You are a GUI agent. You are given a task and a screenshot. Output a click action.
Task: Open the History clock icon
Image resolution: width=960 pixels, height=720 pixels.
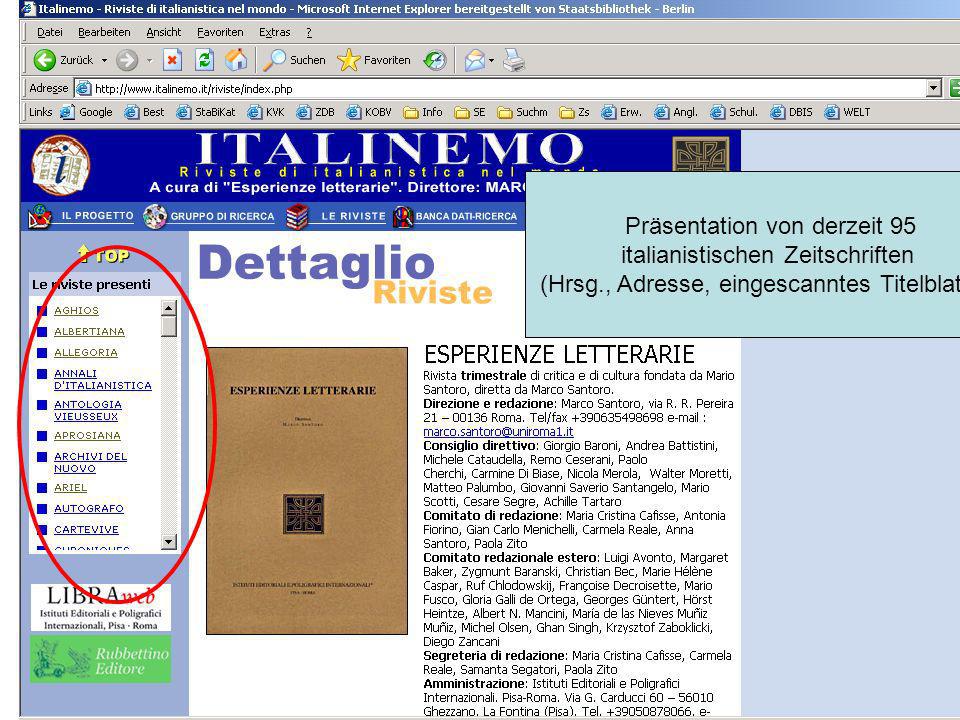tap(435, 60)
